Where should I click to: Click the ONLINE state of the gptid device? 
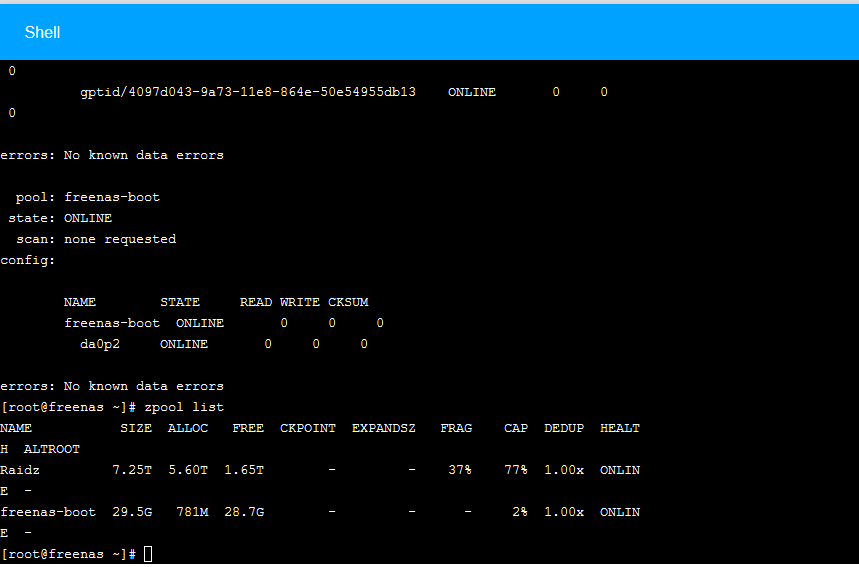point(472,92)
